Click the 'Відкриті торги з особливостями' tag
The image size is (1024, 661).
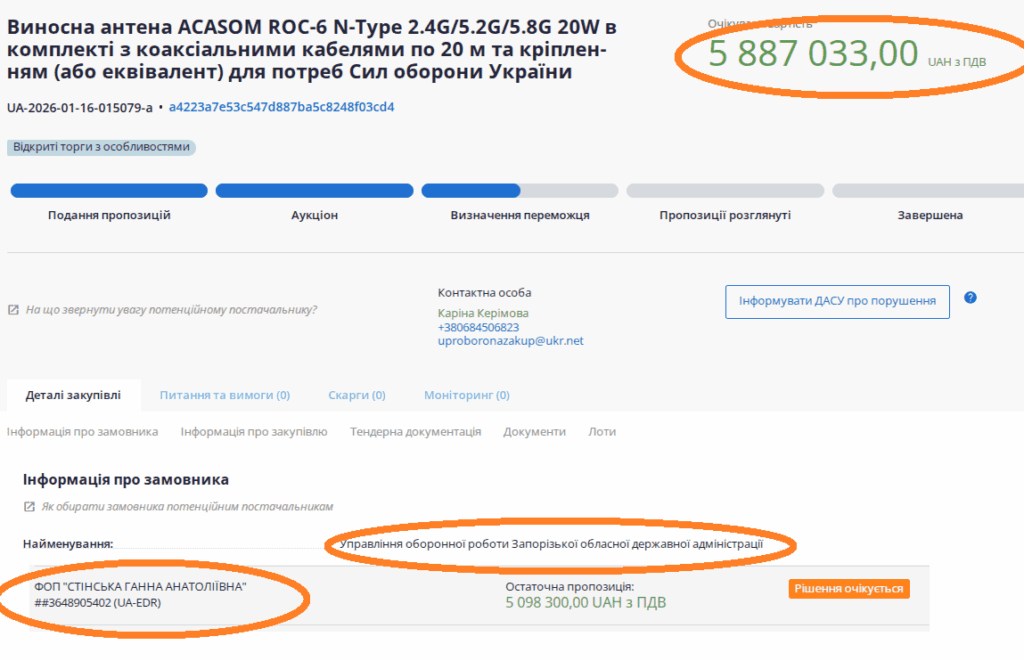click(x=101, y=147)
